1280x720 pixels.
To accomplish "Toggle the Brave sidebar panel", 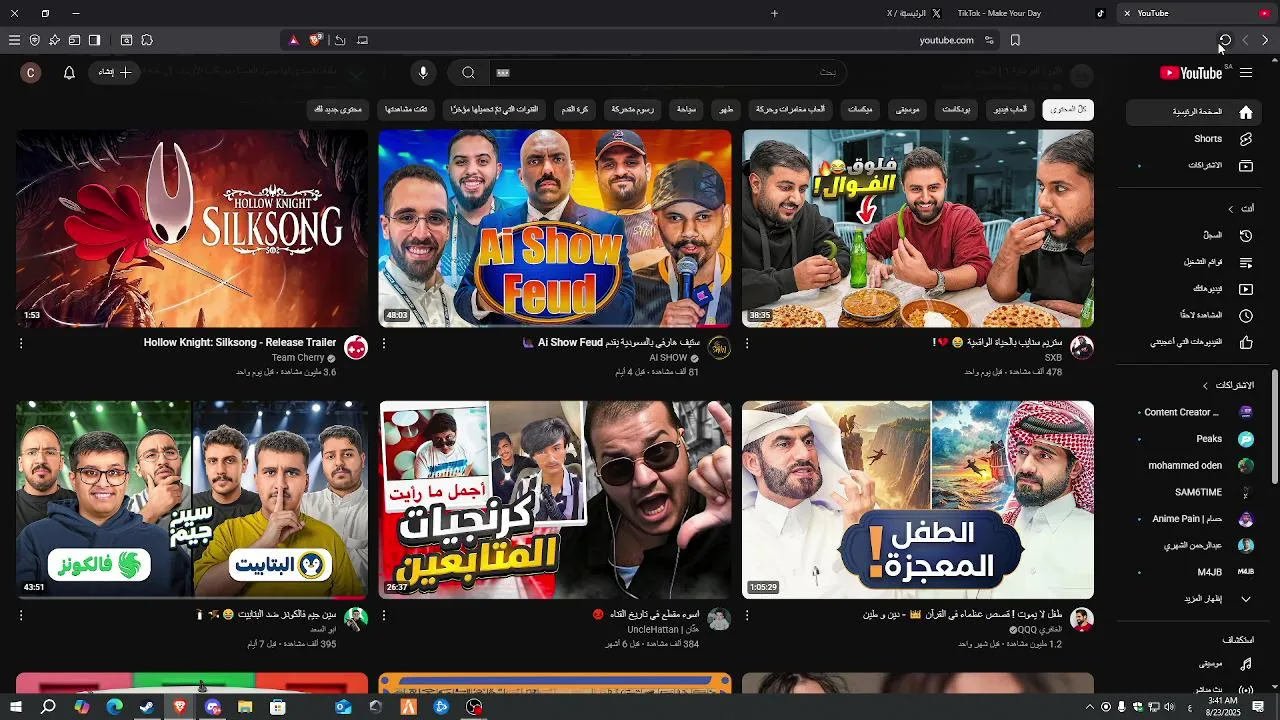I will (94, 40).
